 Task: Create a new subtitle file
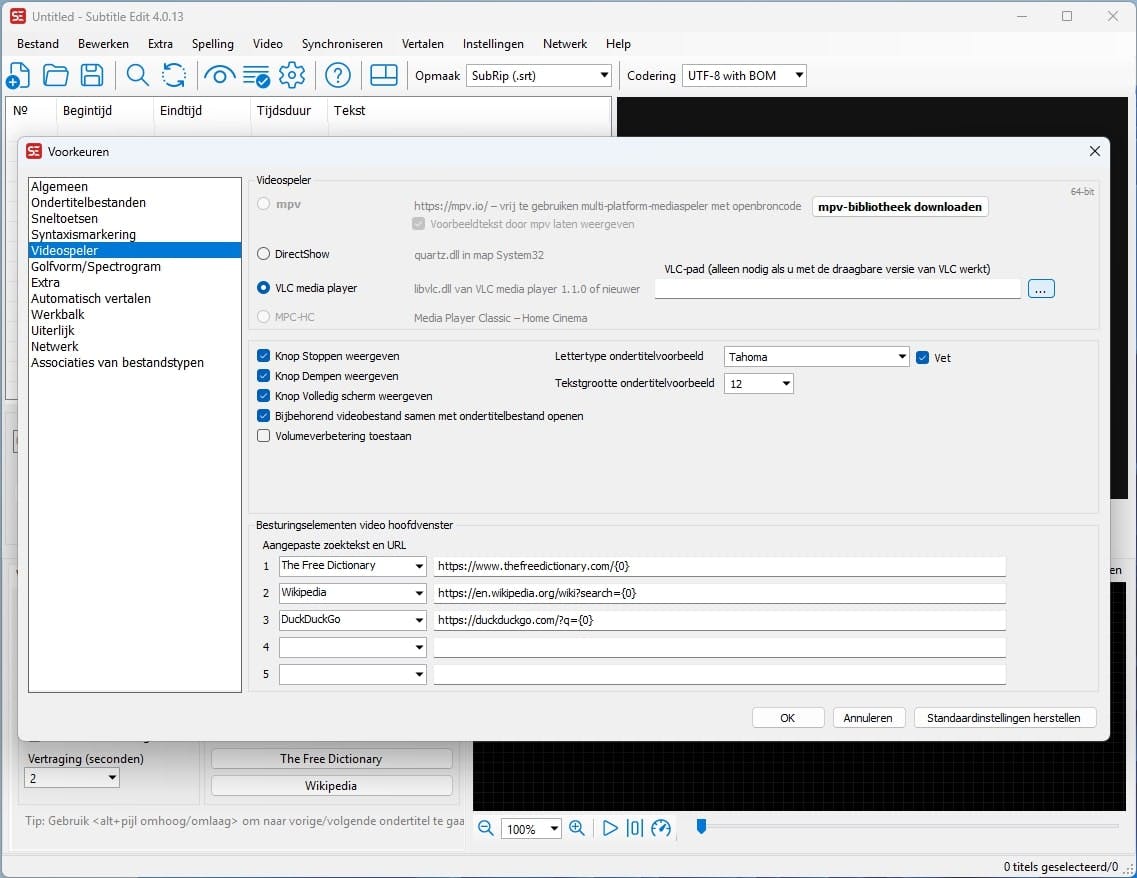click(x=18, y=75)
